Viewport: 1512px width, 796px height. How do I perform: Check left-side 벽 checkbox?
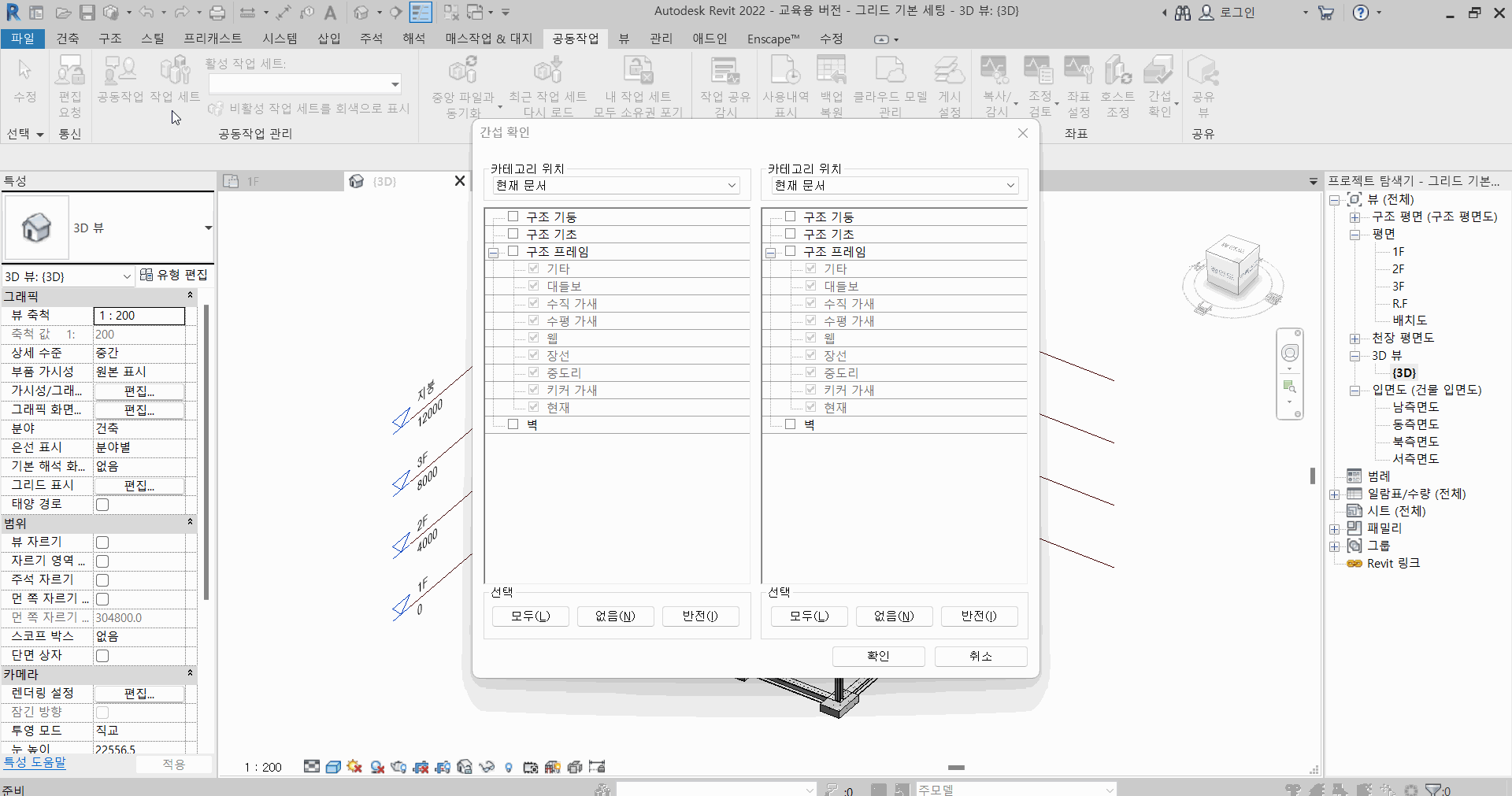click(513, 424)
